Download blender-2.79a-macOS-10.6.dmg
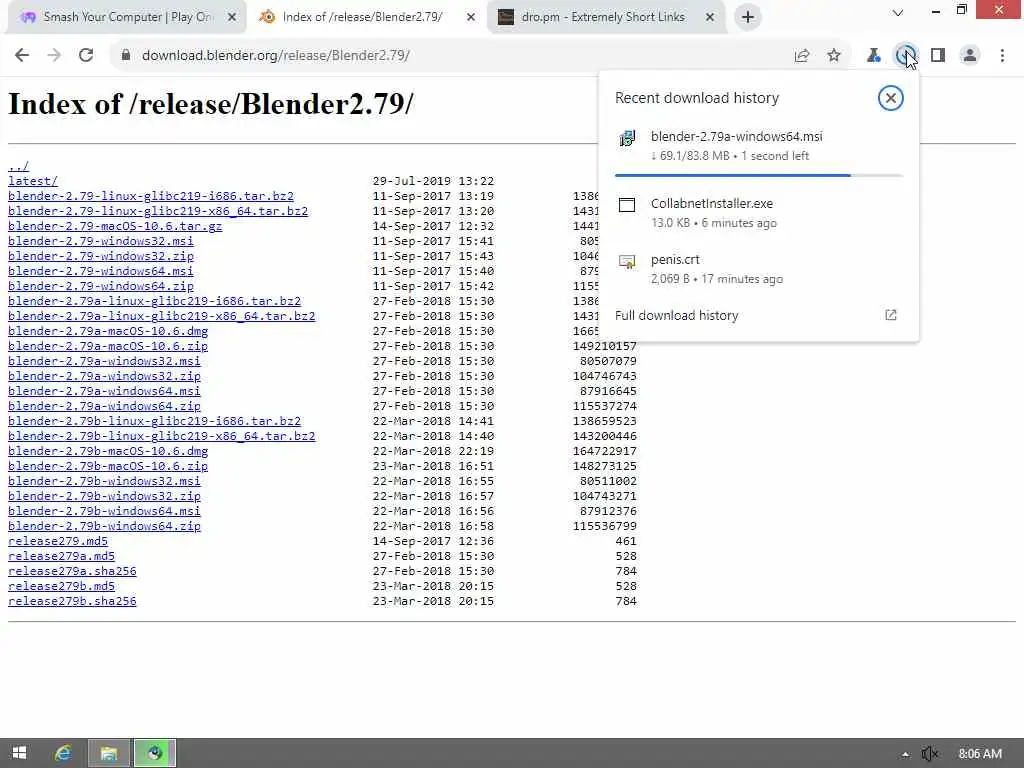The width and height of the screenshot is (1024, 768). tap(108, 331)
